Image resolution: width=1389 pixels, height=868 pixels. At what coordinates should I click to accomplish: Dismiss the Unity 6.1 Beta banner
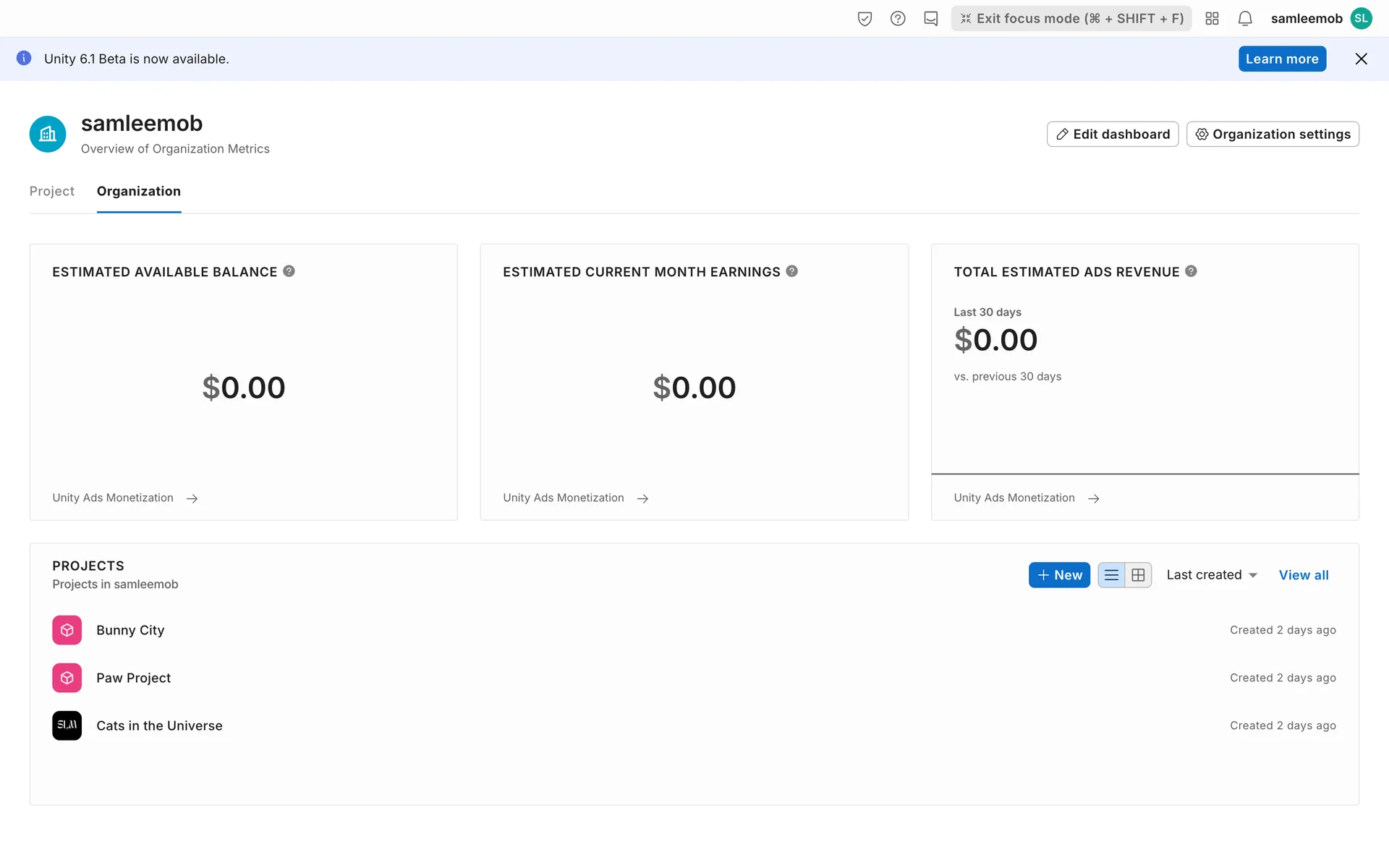click(x=1361, y=59)
